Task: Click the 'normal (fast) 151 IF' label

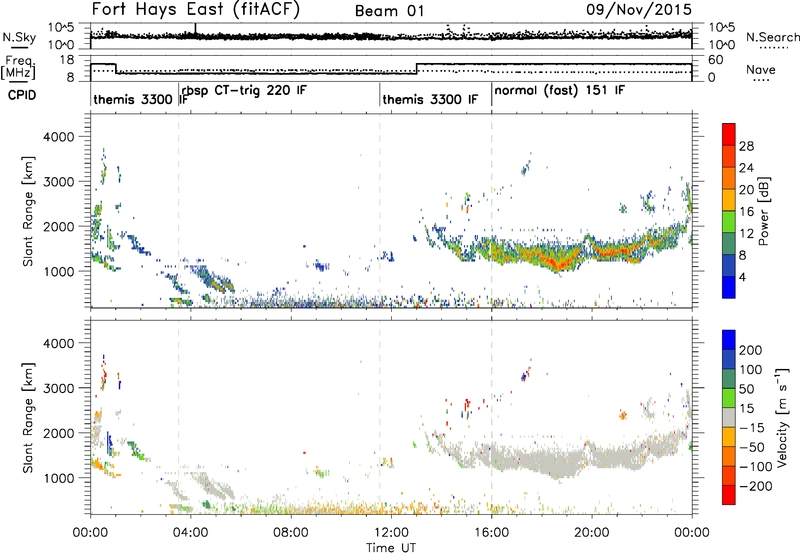Action: click(559, 91)
